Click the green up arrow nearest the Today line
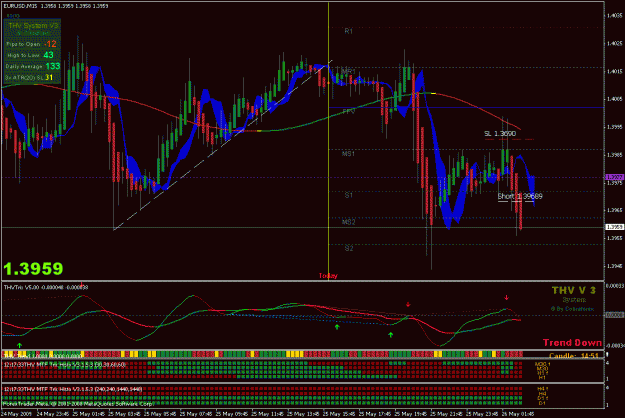Screen dimensions: 625x418 tap(337, 327)
